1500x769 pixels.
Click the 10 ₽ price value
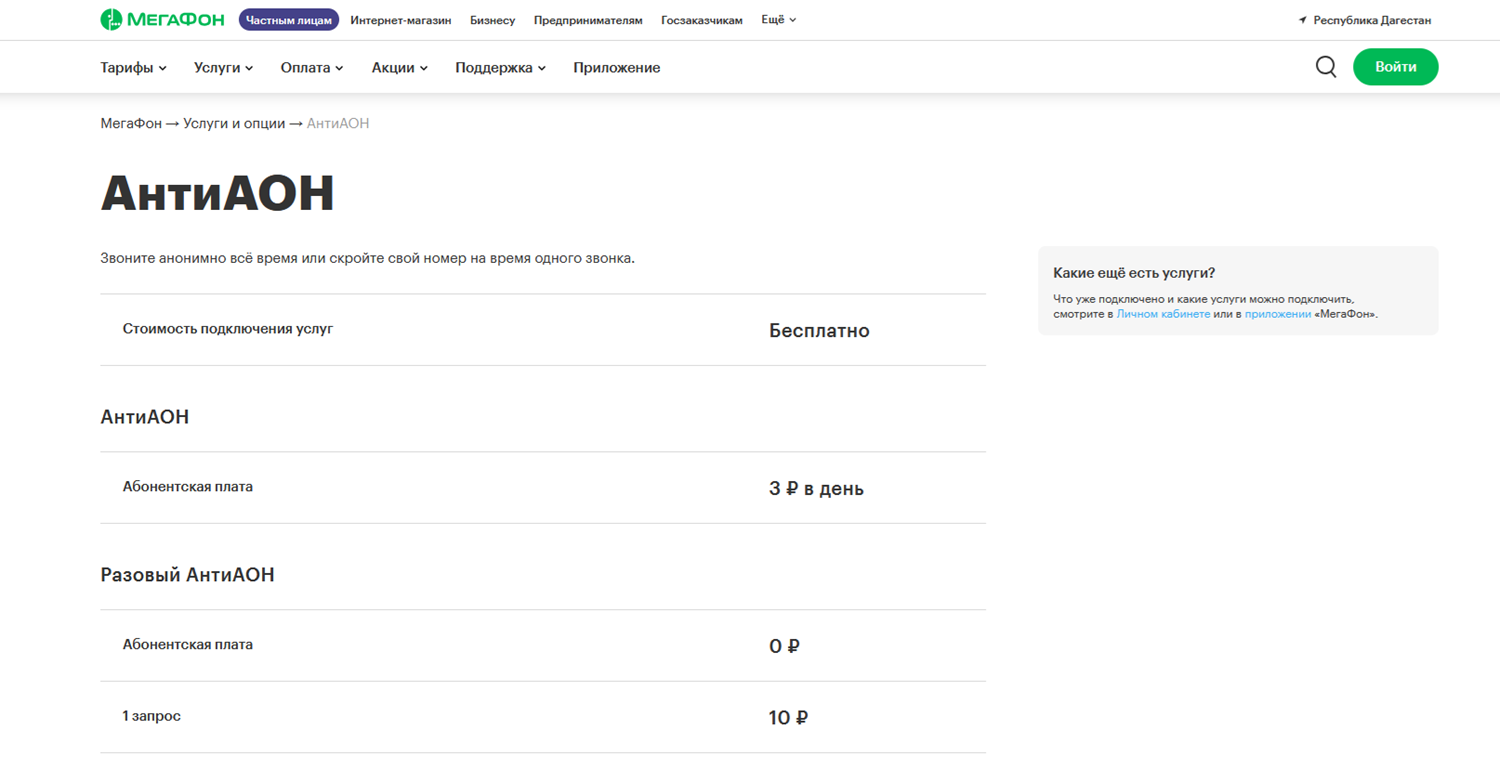click(788, 718)
